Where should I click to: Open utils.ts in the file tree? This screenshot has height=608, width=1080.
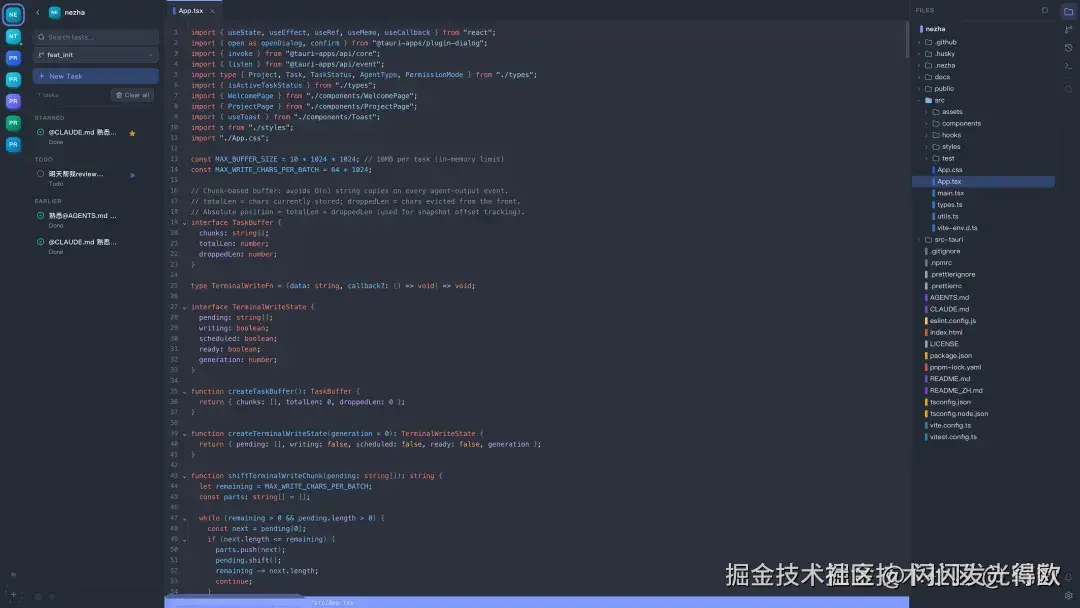[x=947, y=217]
